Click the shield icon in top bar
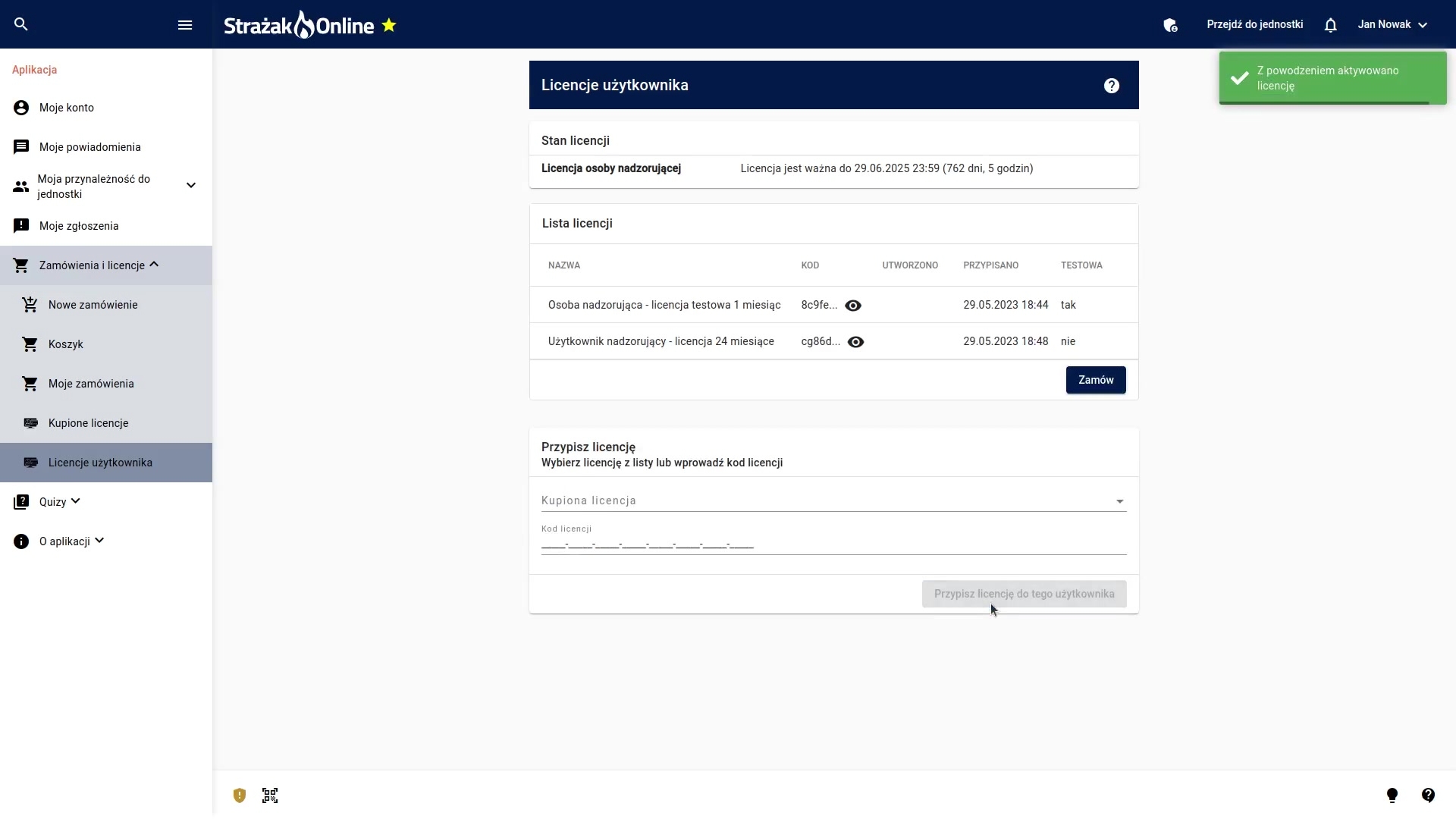Screen dimensions: 1456x819 1170,25
